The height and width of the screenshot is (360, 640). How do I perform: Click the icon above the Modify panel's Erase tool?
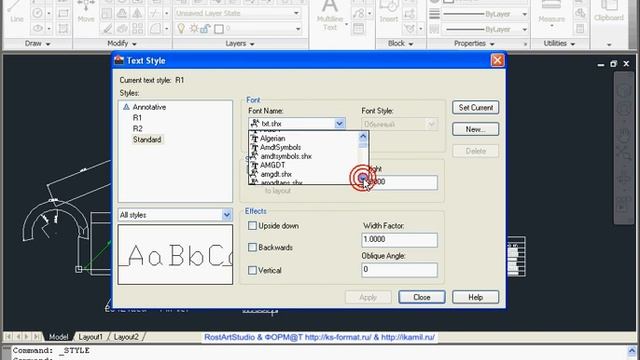tap(107, 13)
